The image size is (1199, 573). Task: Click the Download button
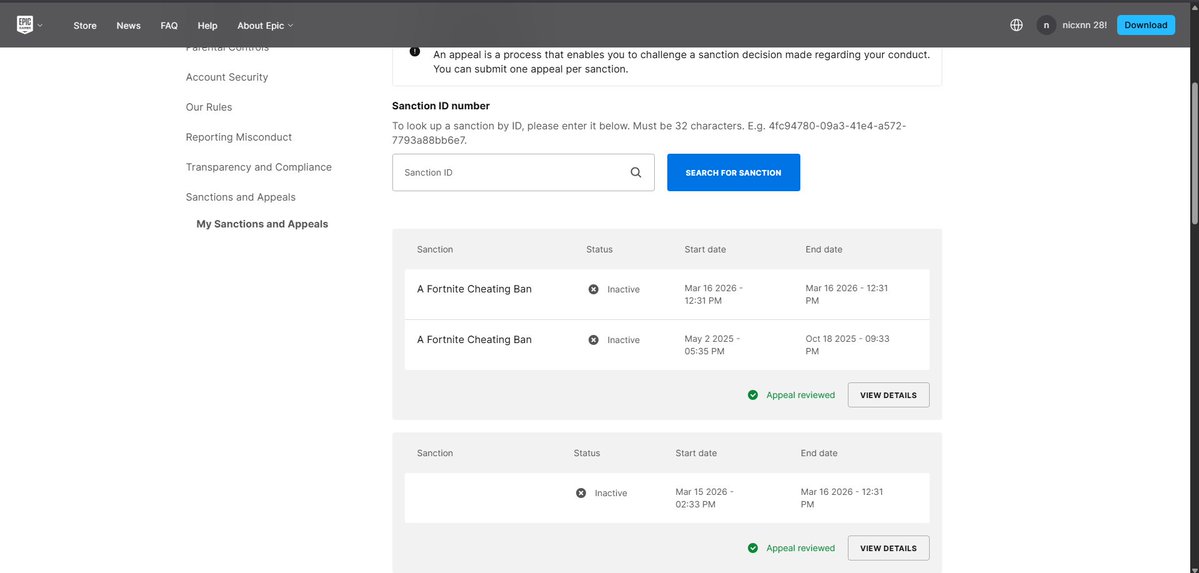[x=1145, y=25]
